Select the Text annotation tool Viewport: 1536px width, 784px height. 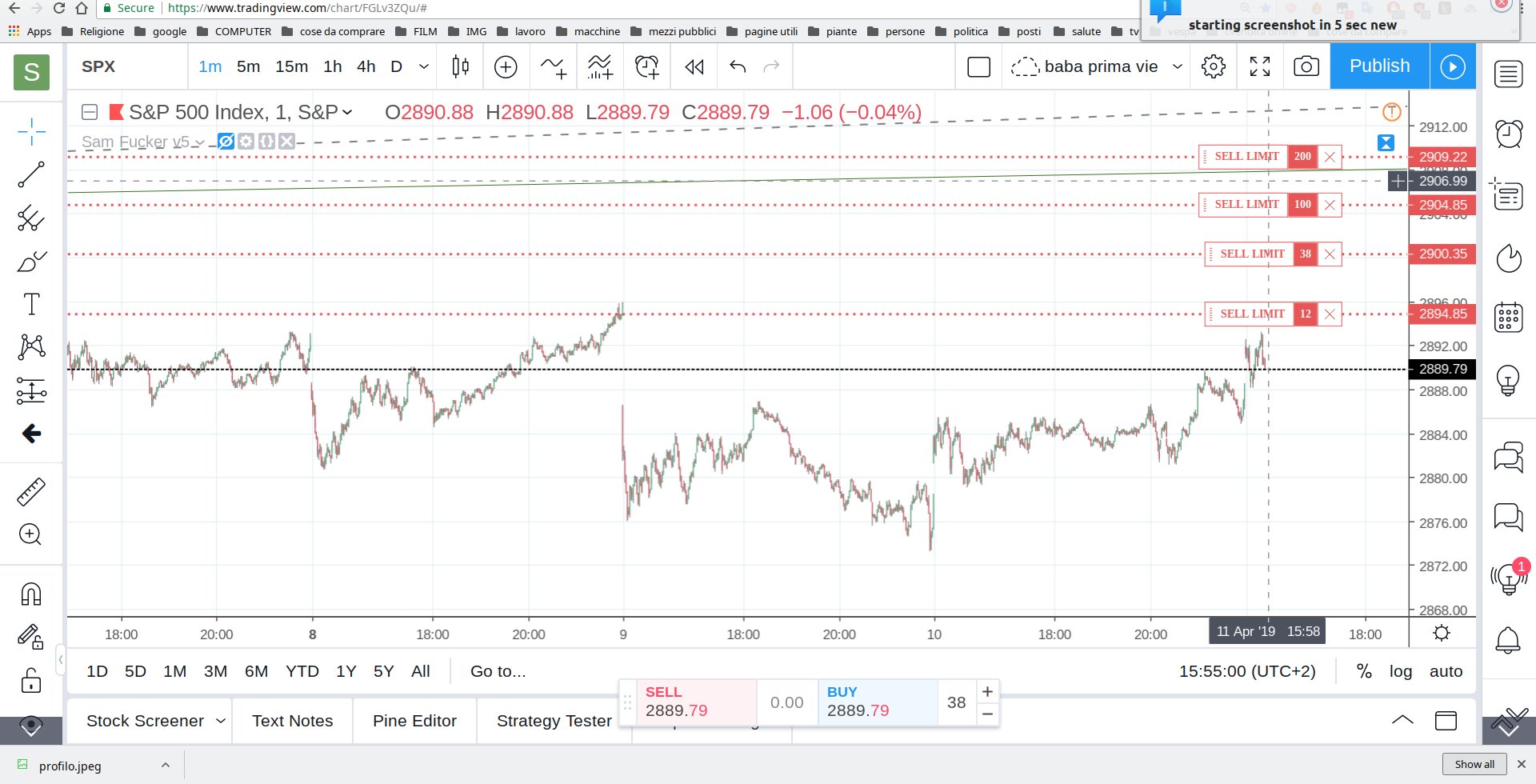[x=31, y=304]
